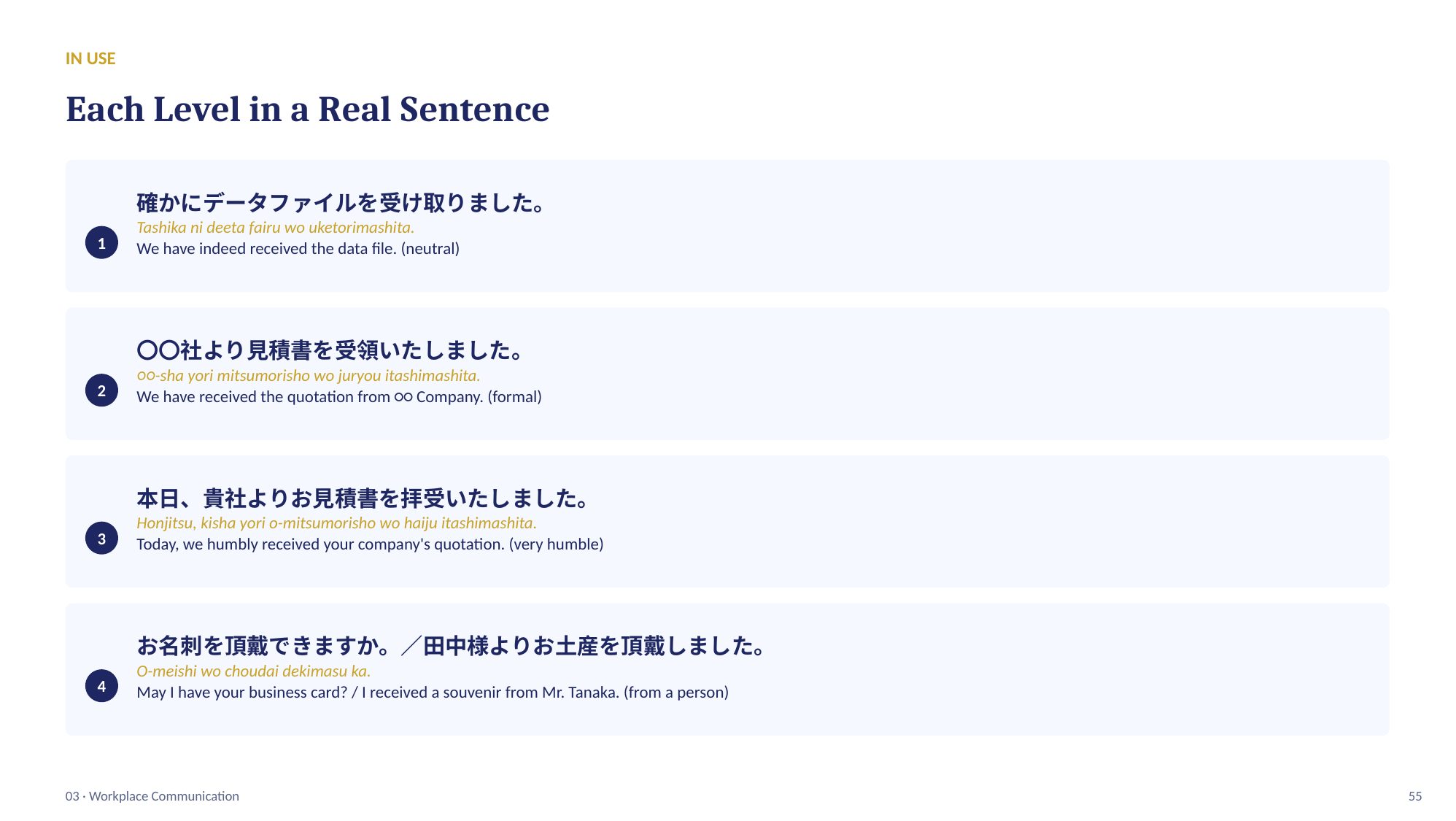Click the numbered circle badge 4
The image size is (1456, 821).
coord(101,686)
